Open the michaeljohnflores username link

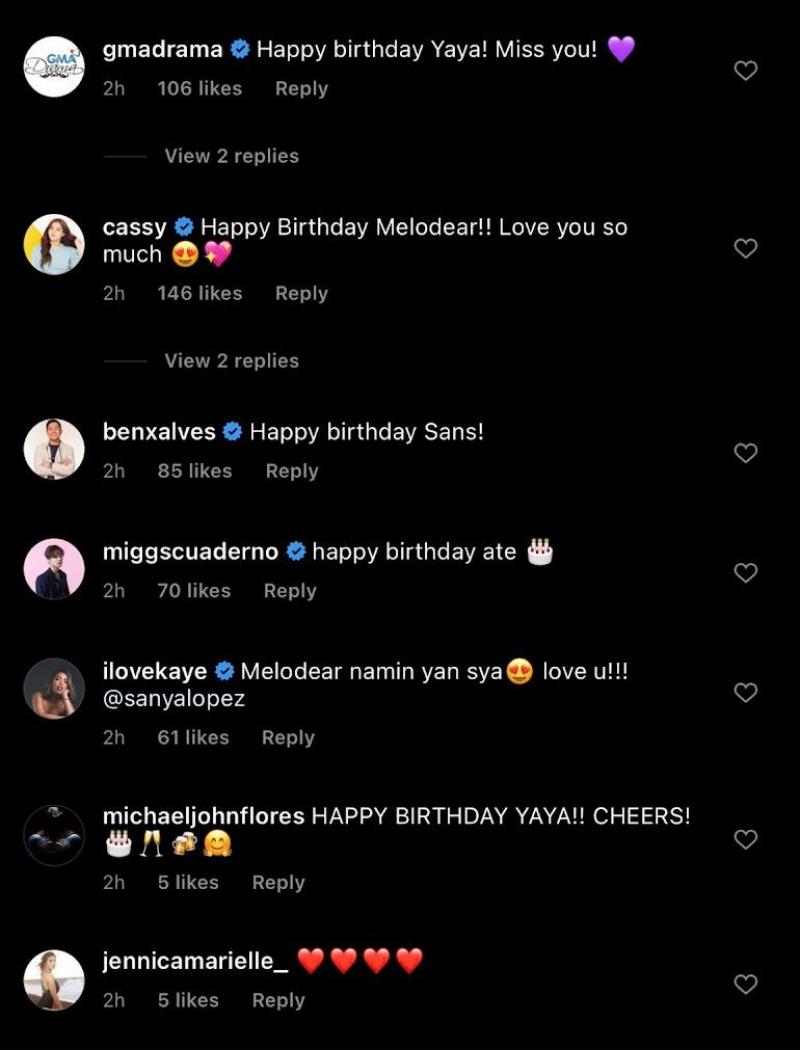click(x=203, y=816)
